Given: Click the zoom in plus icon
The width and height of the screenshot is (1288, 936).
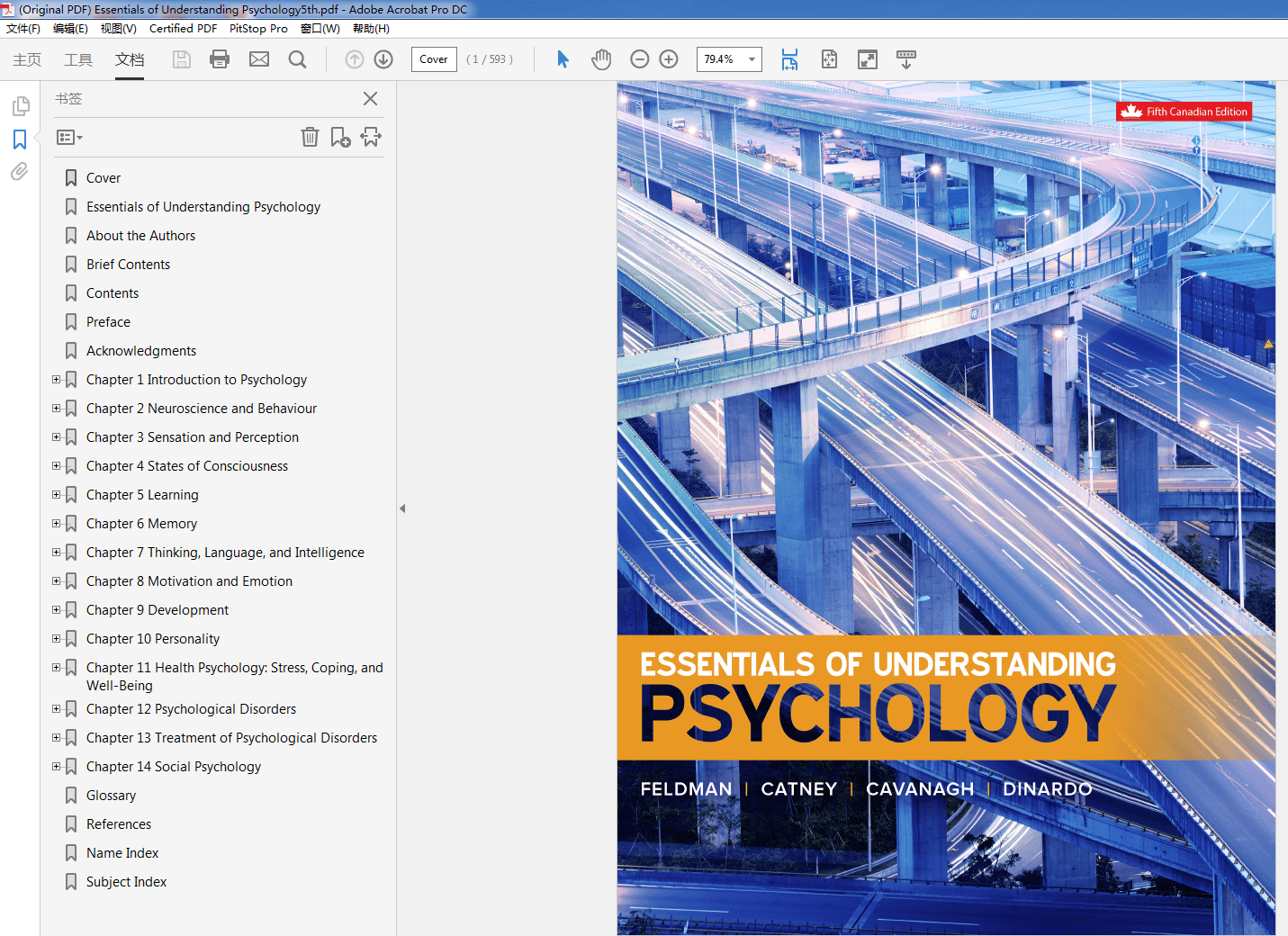Looking at the screenshot, I should pos(669,59).
